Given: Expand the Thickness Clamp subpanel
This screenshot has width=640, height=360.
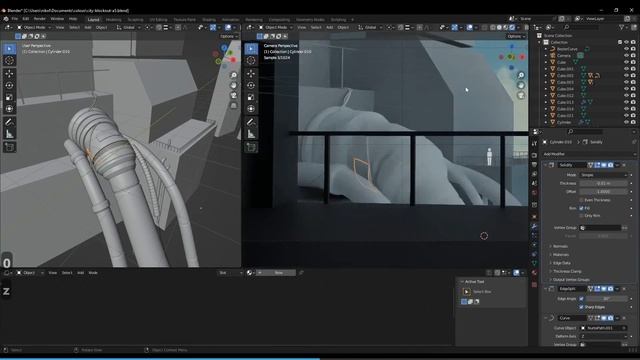Looking at the screenshot, I should [566, 271].
